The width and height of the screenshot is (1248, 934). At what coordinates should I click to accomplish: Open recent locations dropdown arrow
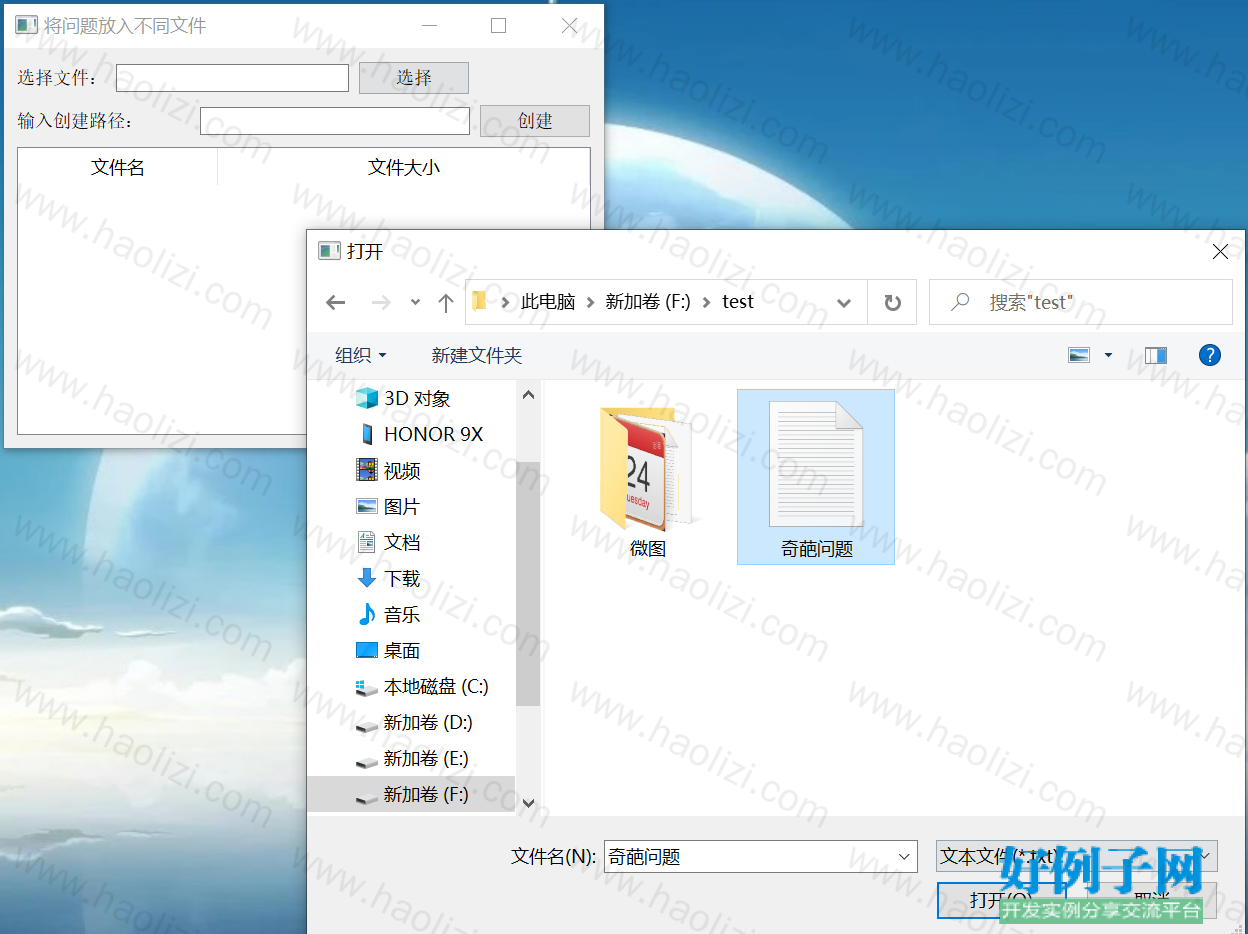pyautogui.click(x=415, y=302)
